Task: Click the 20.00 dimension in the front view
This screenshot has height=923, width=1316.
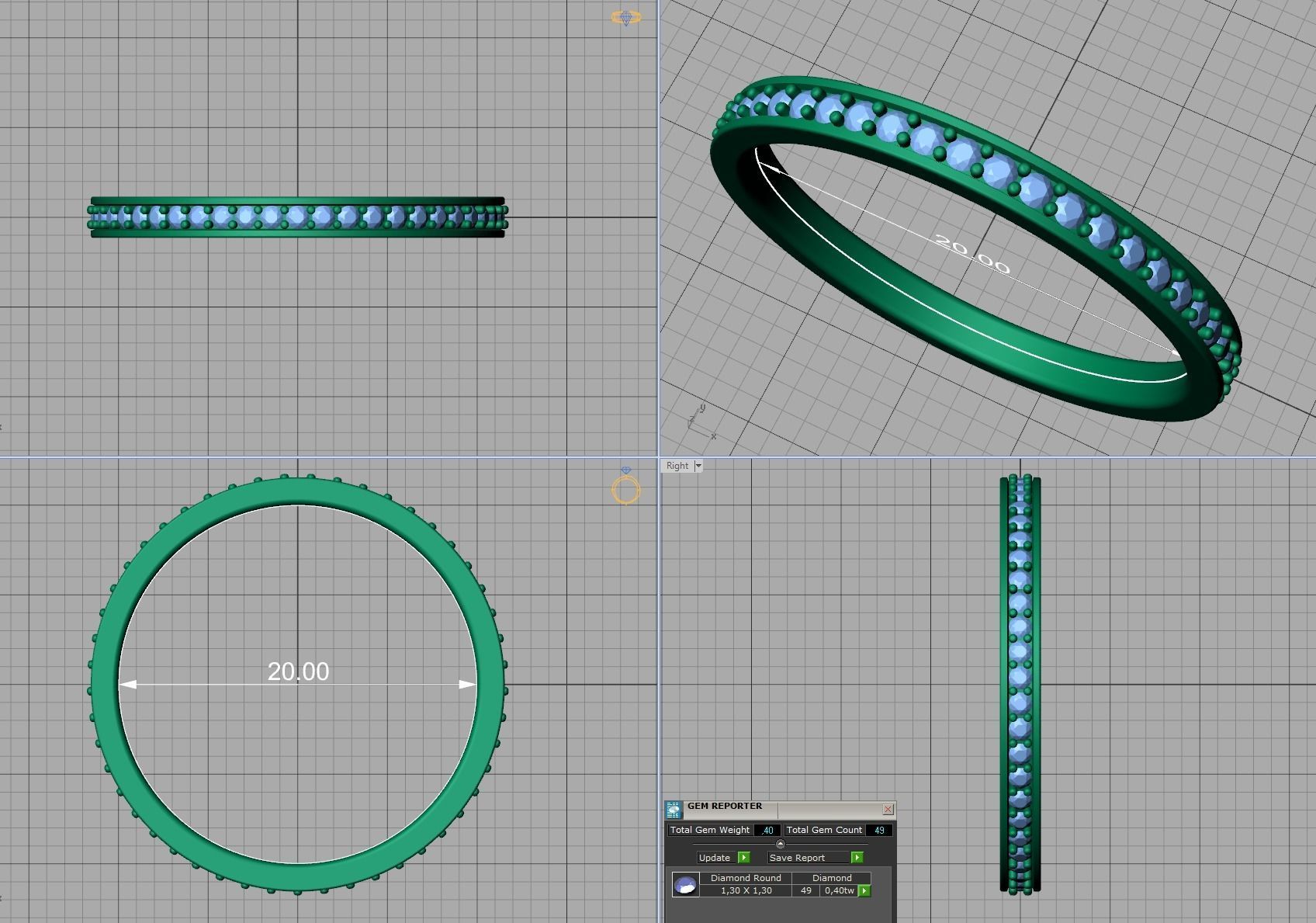Action: click(x=298, y=671)
